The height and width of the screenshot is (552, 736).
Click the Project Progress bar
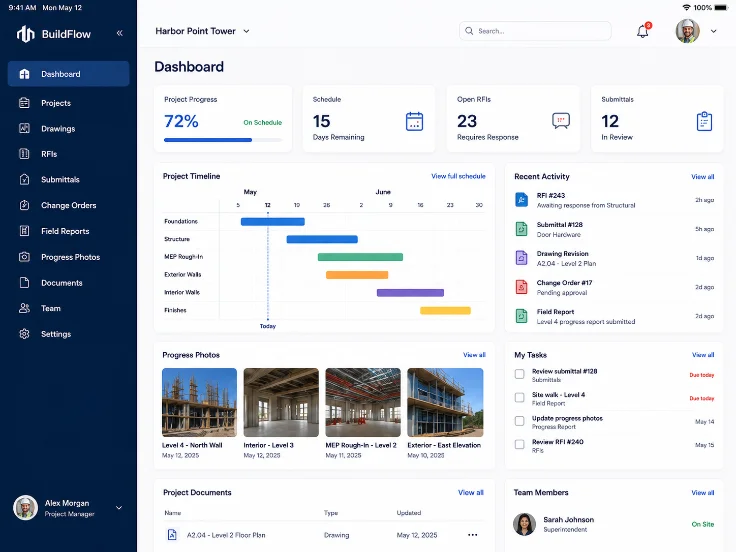pos(223,140)
